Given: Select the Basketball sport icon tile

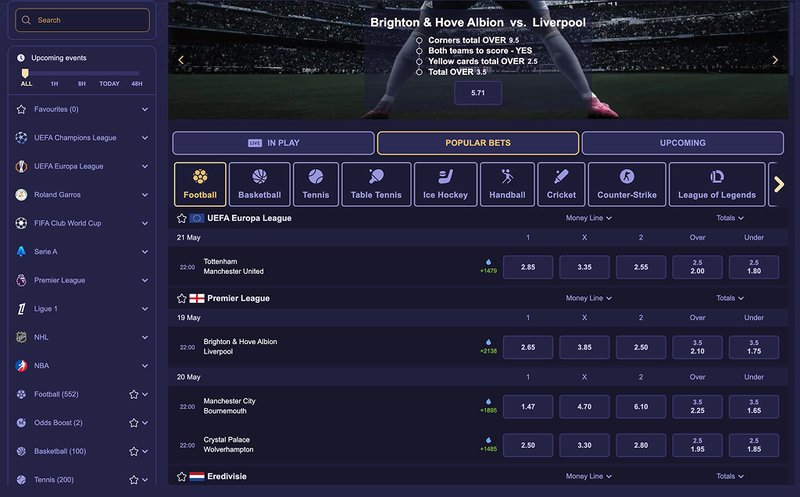Looking at the screenshot, I should pos(260,184).
